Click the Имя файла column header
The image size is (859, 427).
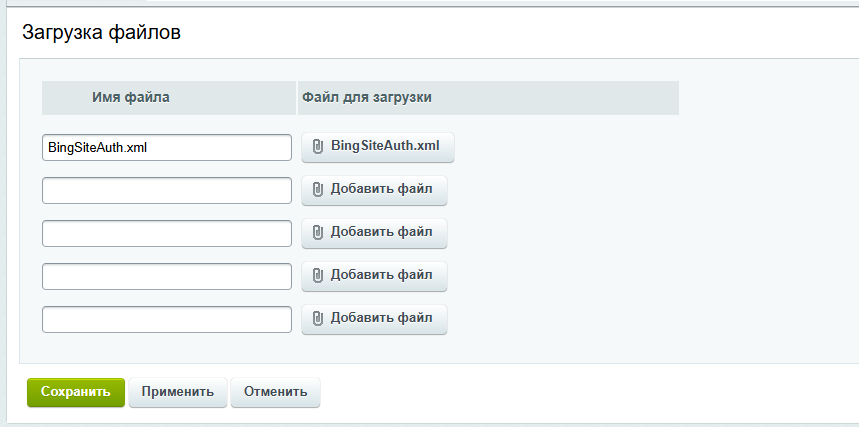coord(130,97)
